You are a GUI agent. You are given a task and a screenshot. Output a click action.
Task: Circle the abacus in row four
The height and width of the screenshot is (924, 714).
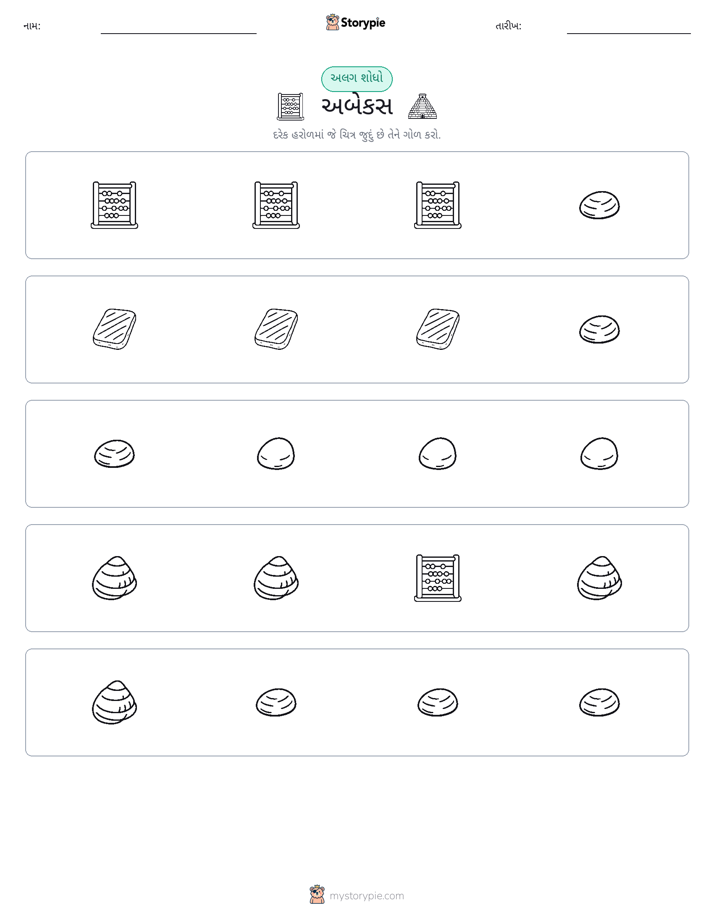(438, 578)
